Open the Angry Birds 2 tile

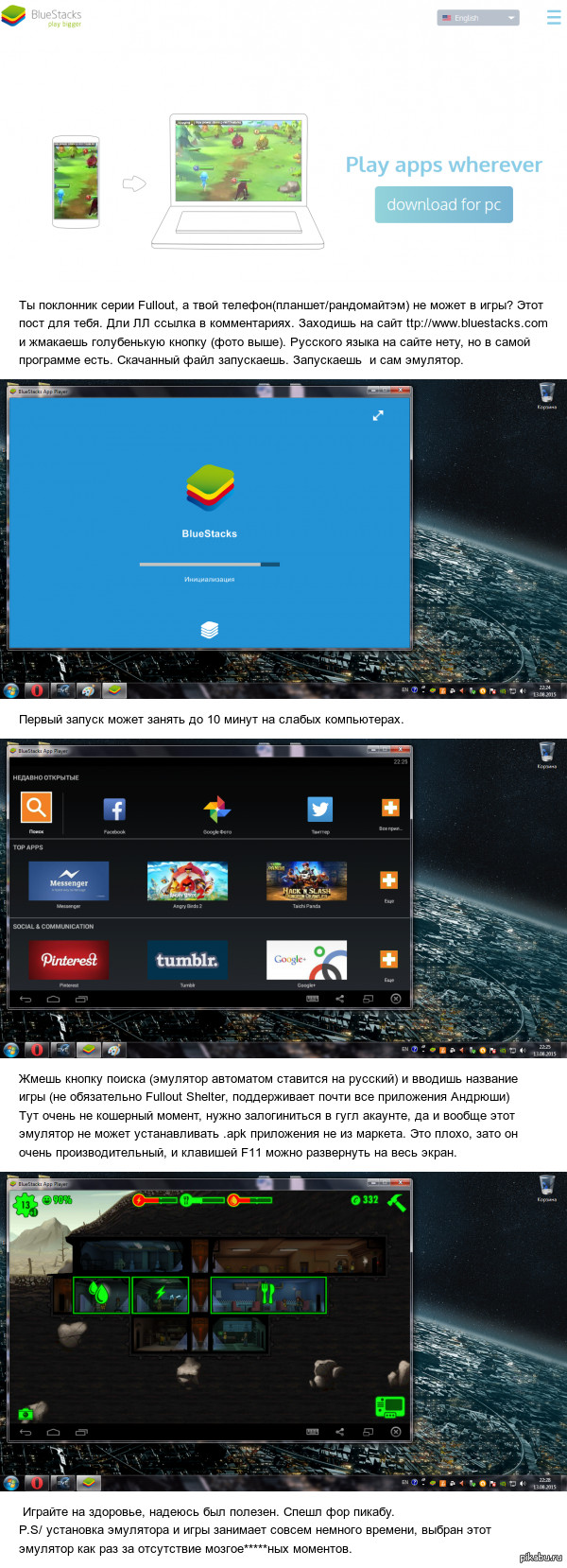point(187,880)
